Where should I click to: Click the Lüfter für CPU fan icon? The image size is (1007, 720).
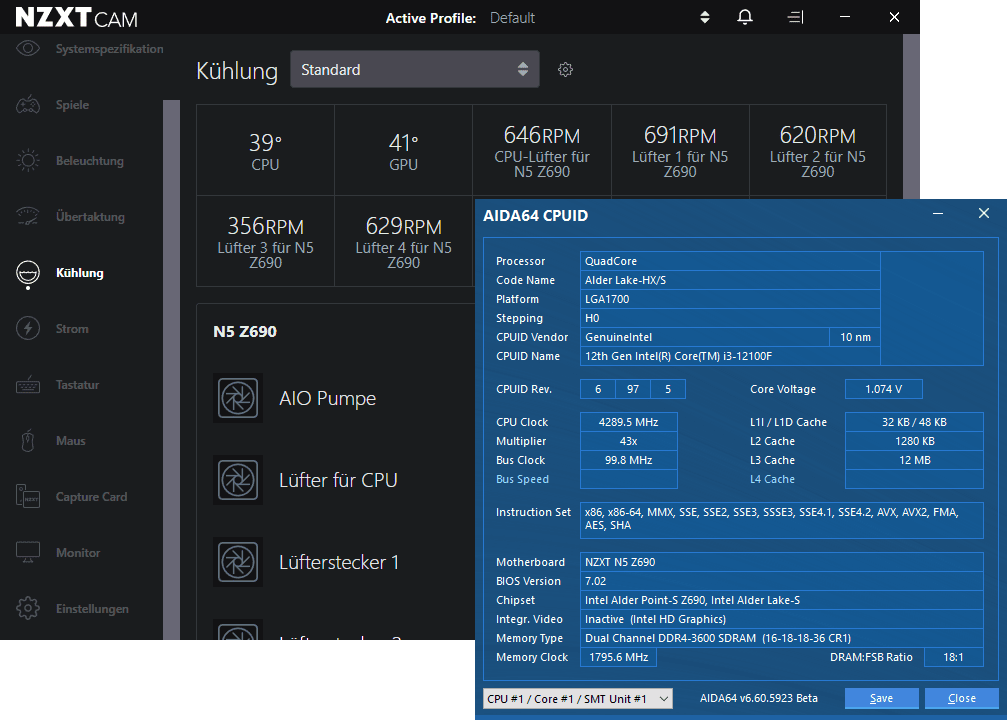238,480
